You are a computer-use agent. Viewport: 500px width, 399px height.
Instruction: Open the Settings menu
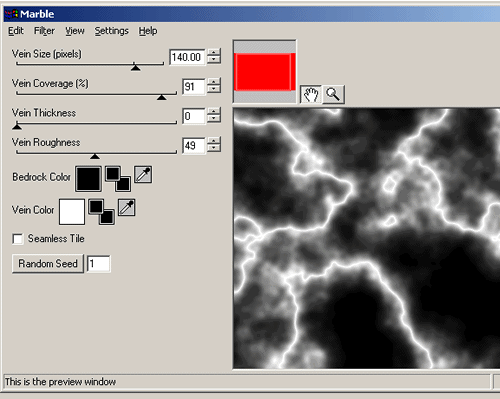pos(112,31)
